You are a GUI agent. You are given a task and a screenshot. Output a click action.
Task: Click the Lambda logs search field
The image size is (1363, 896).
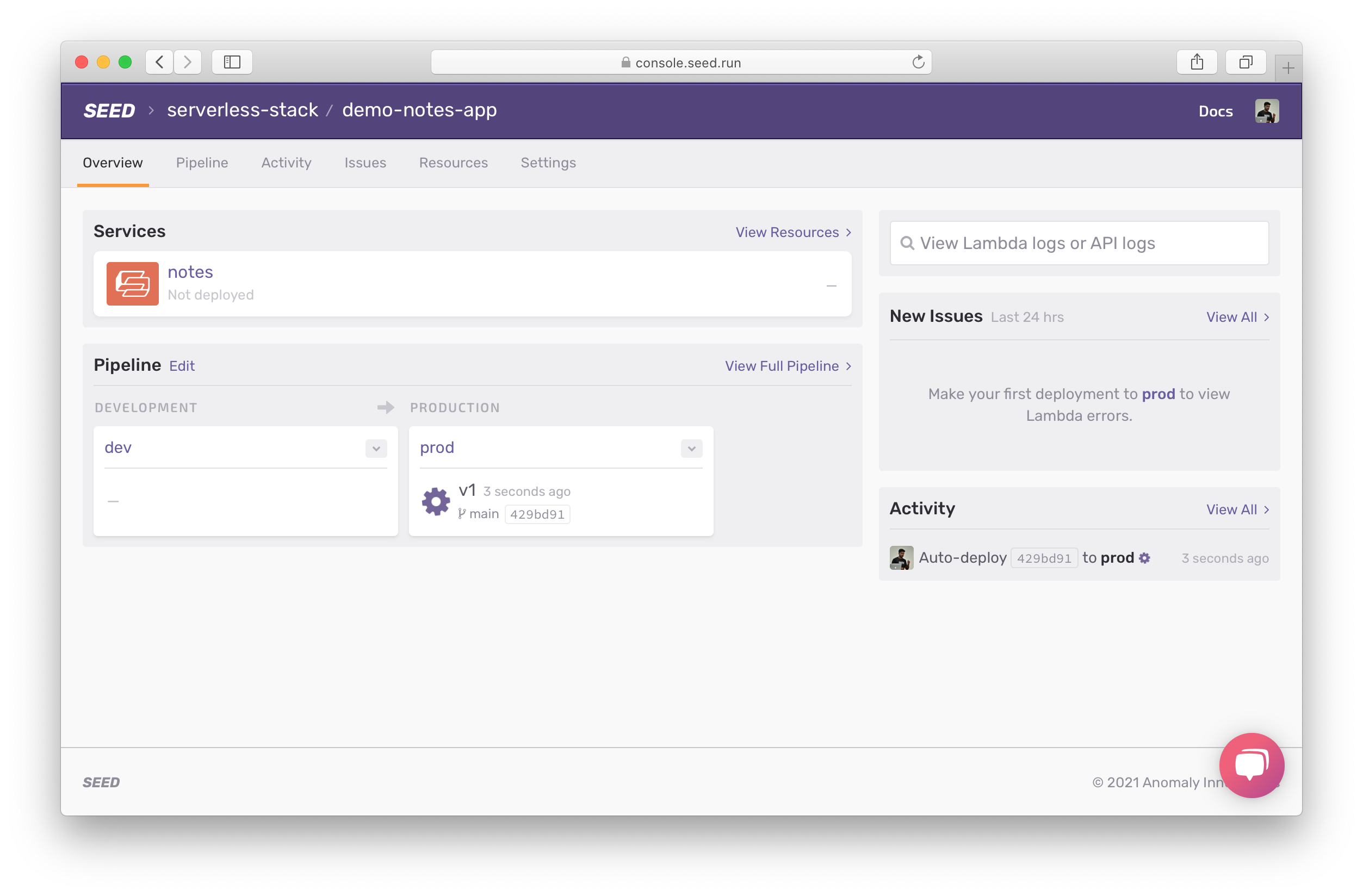coord(1079,244)
